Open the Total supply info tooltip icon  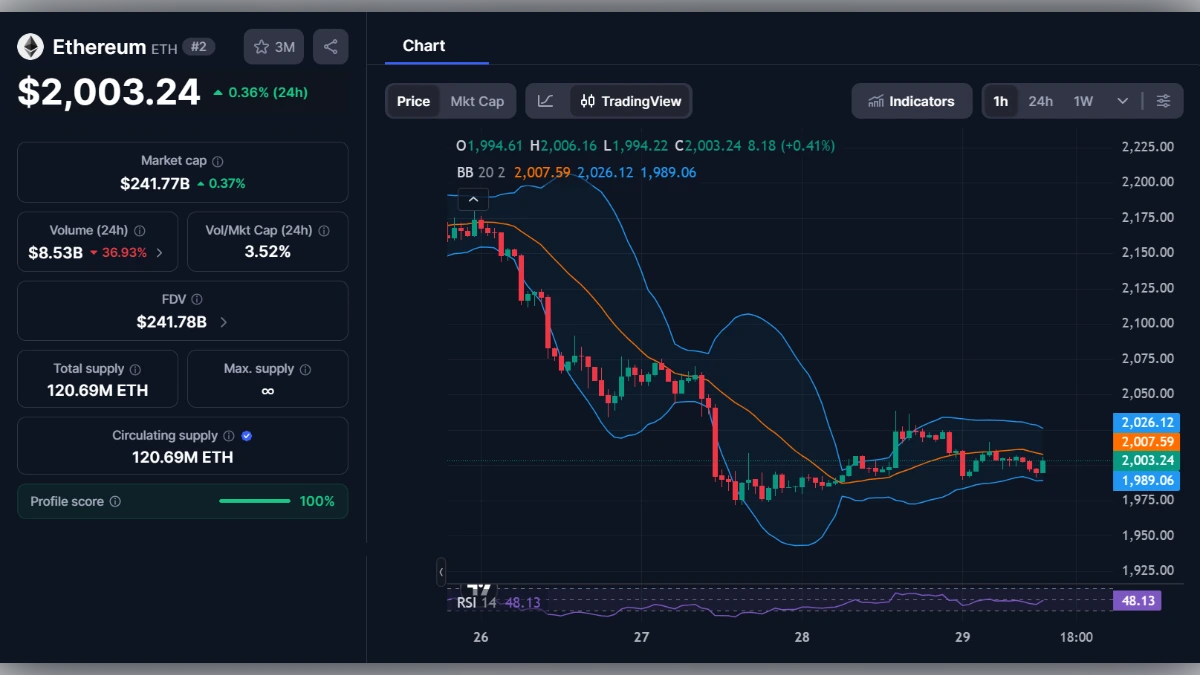pyautogui.click(x=137, y=368)
